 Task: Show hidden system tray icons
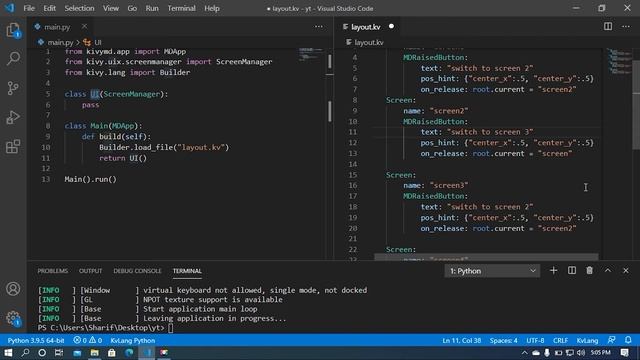click(x=524, y=353)
